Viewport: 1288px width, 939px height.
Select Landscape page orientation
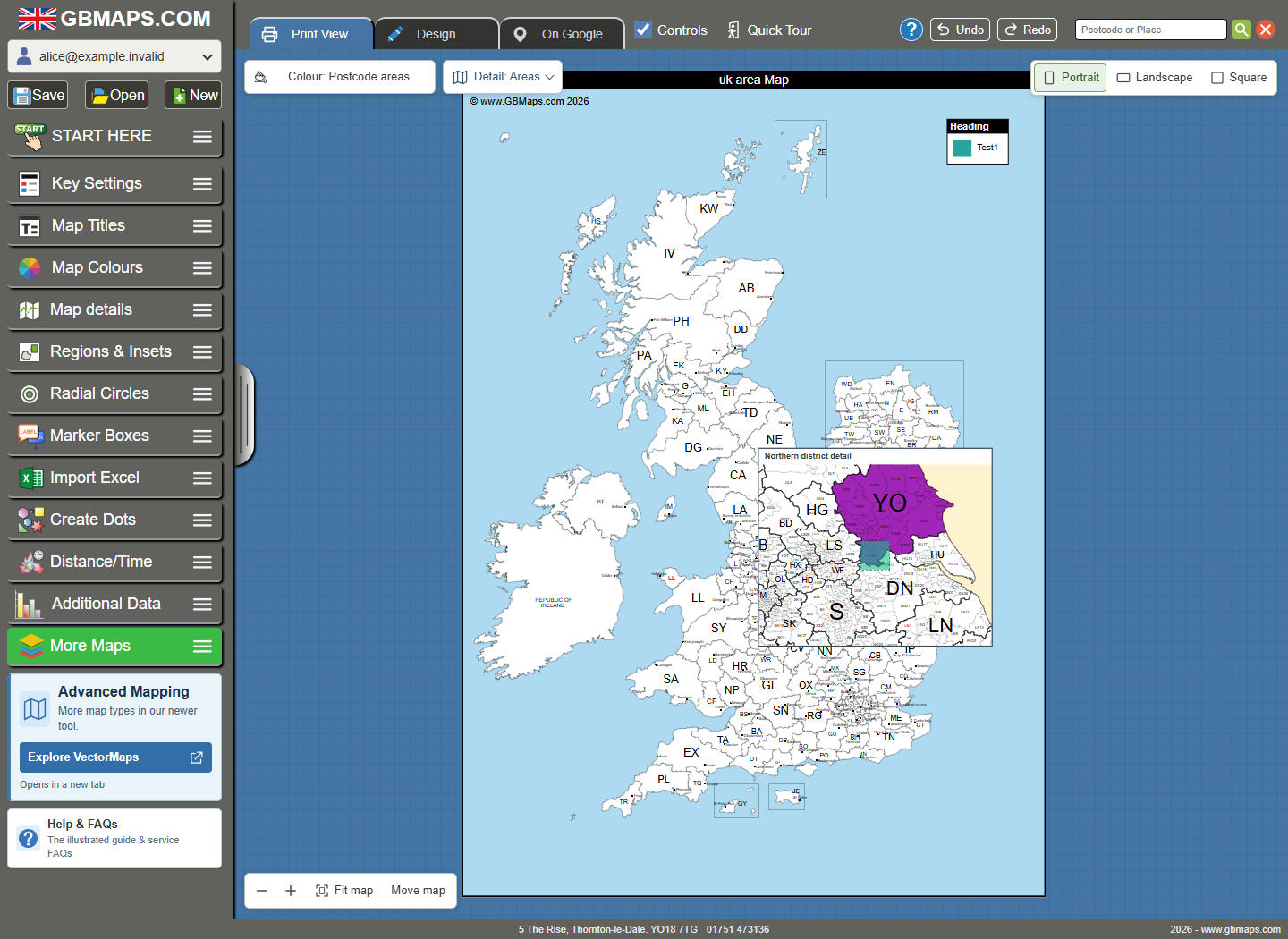pyautogui.click(x=1155, y=78)
